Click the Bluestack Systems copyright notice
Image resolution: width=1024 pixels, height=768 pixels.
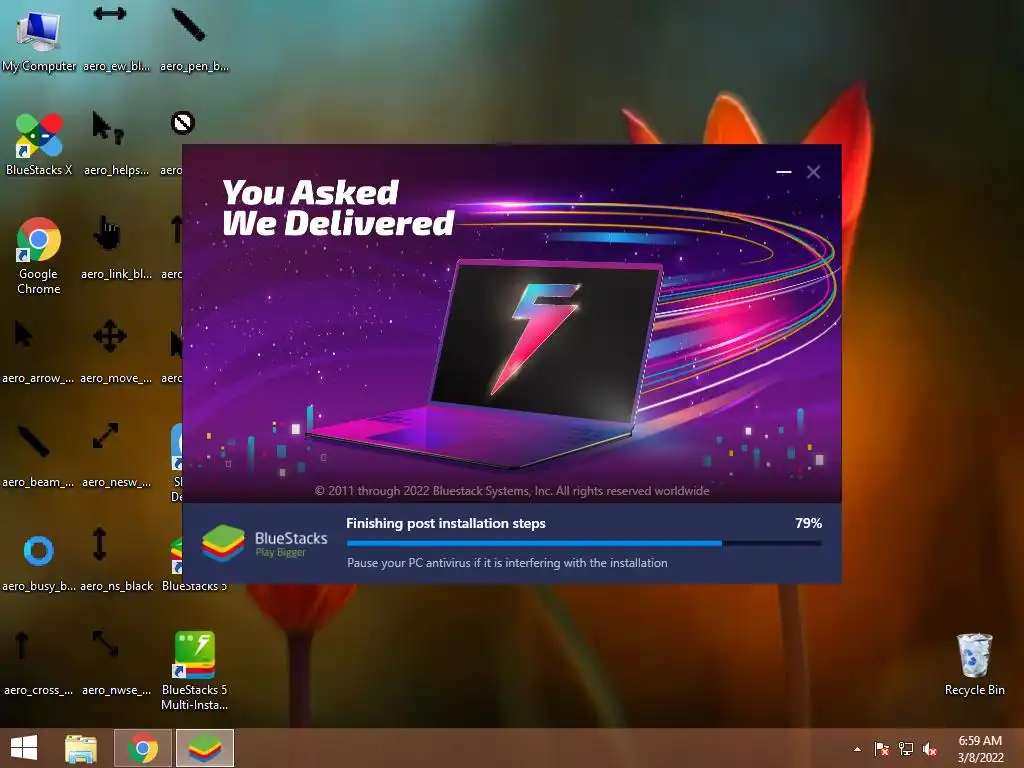[x=512, y=490]
